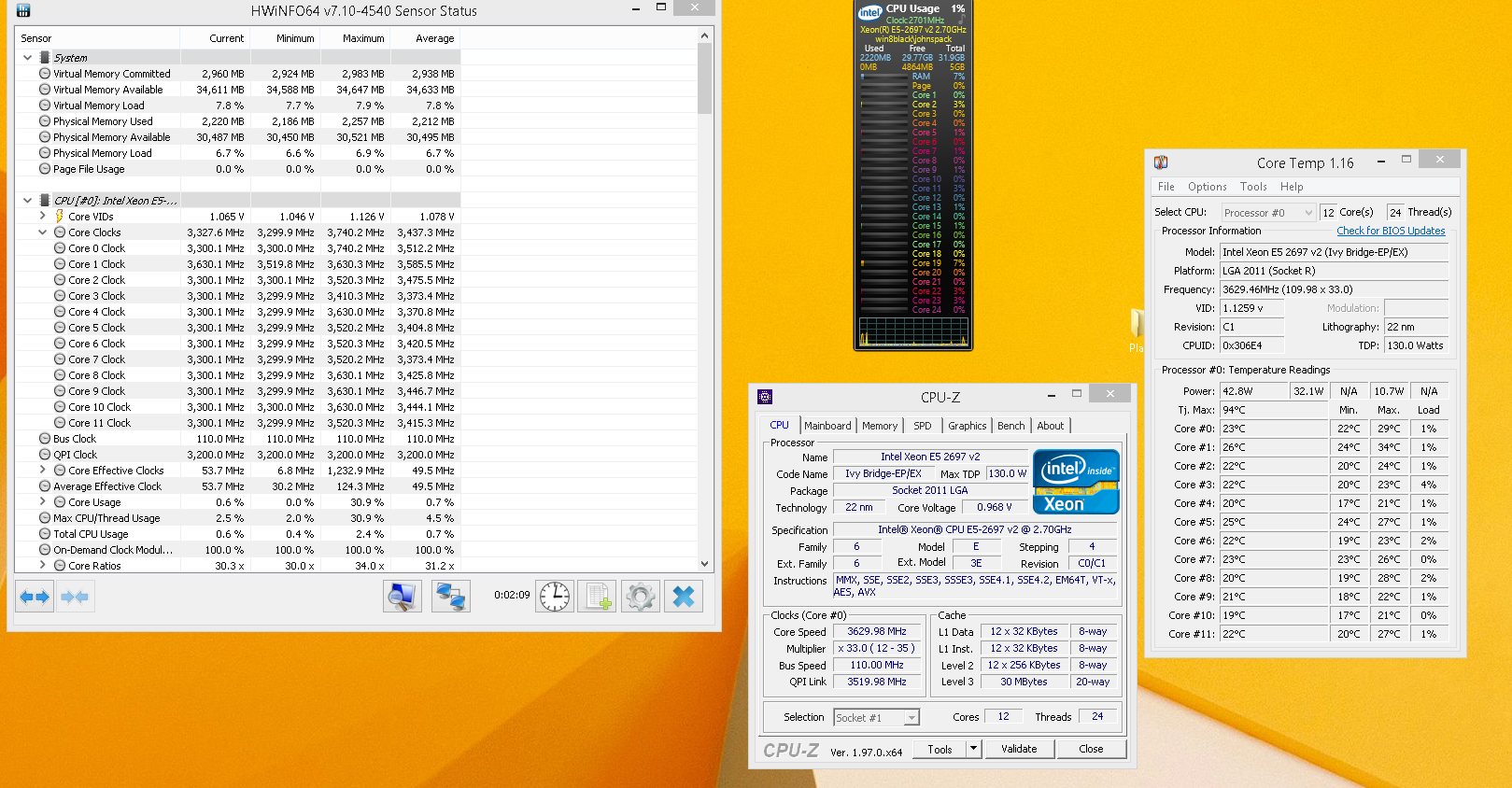Click the Core VIDs lightning bolt icon
Image resolution: width=1512 pixels, height=788 pixels.
click(x=60, y=217)
